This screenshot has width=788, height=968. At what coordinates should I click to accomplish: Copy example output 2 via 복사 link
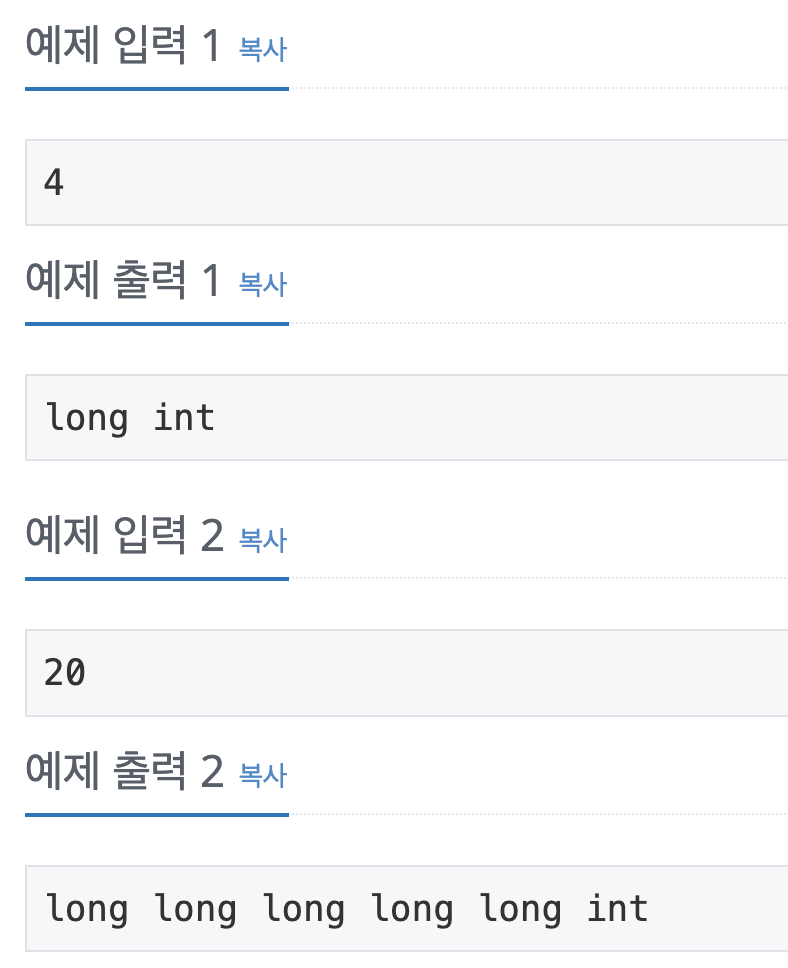click(x=263, y=775)
